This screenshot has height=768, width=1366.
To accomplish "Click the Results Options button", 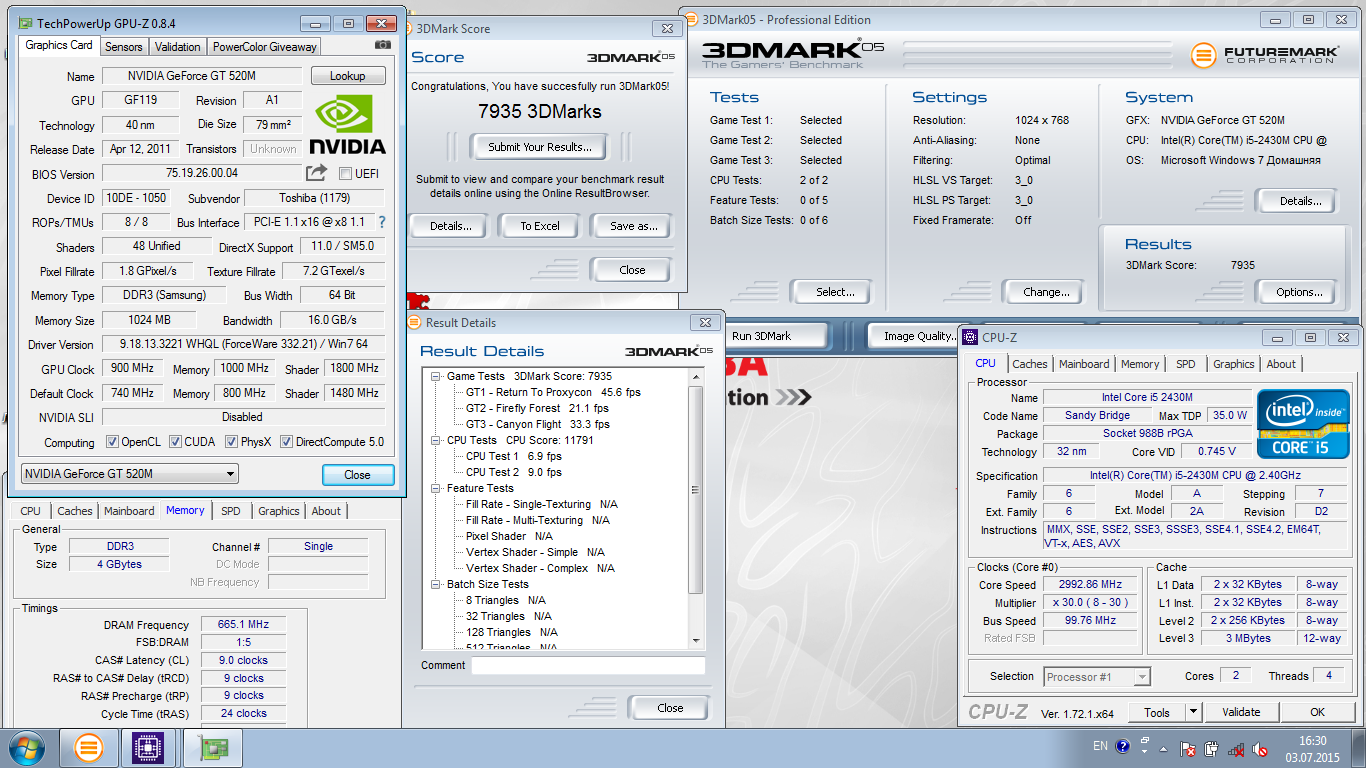I will tap(1299, 292).
